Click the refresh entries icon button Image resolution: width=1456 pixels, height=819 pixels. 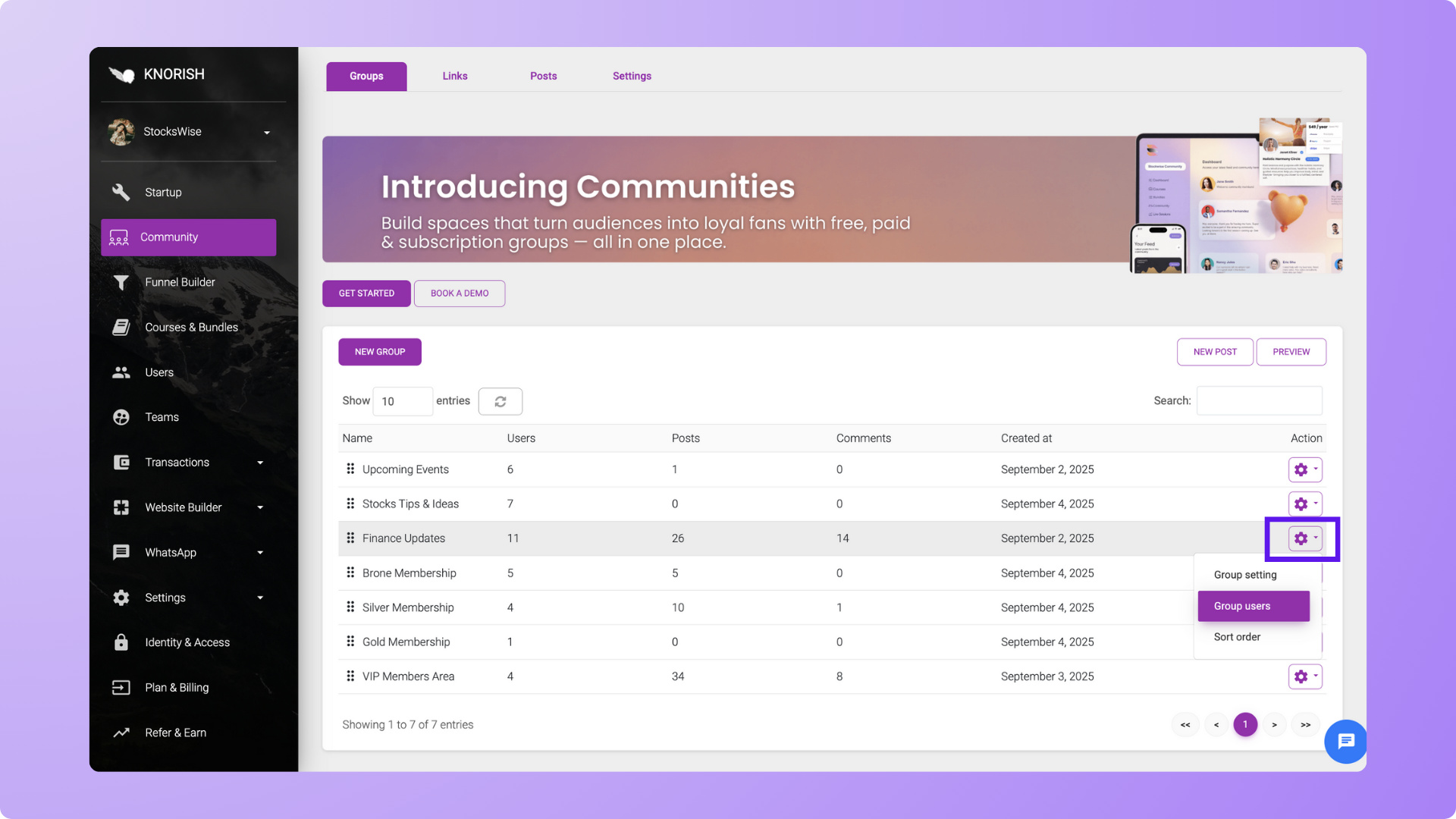[x=500, y=401]
